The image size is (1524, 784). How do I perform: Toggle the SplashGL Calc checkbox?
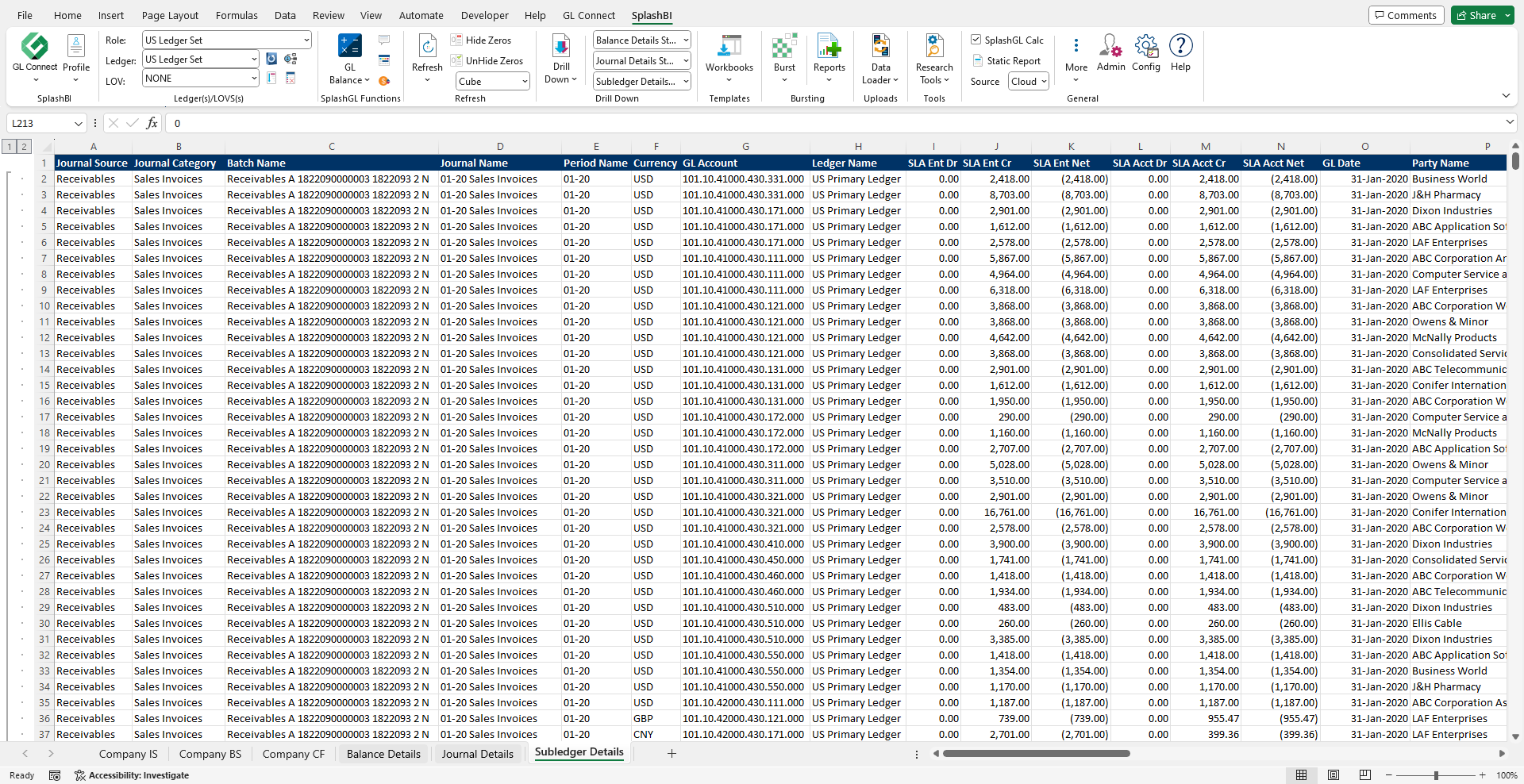tap(976, 40)
